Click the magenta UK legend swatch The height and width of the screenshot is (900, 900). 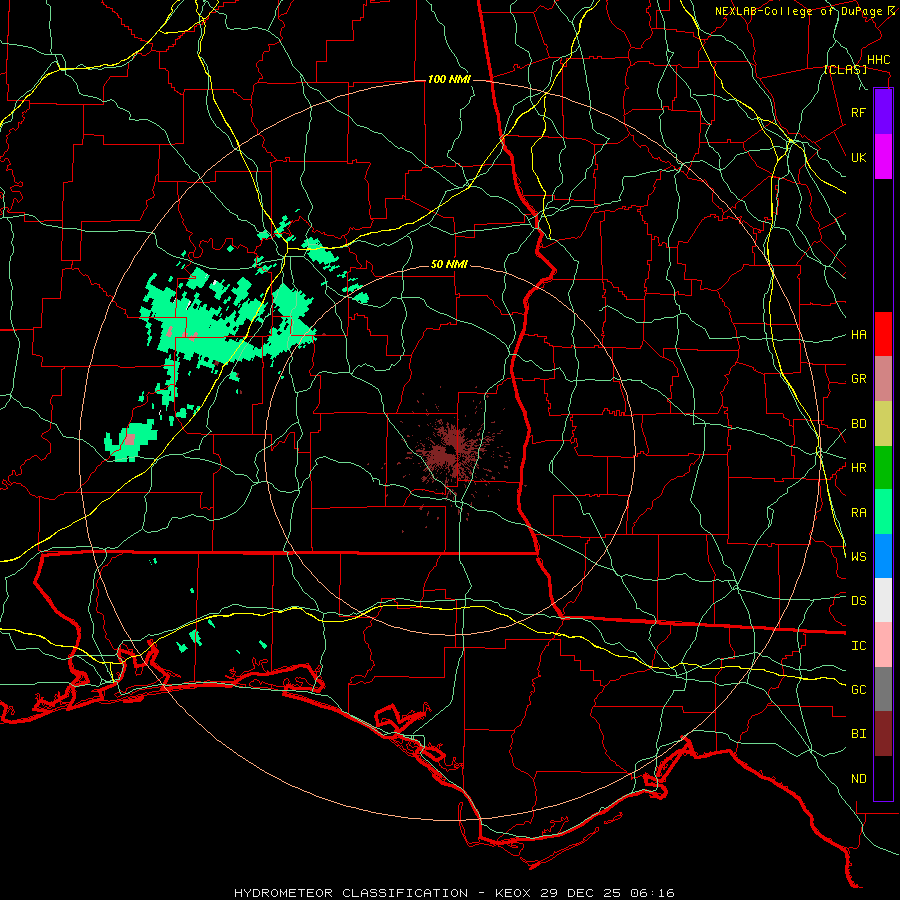[x=883, y=157]
